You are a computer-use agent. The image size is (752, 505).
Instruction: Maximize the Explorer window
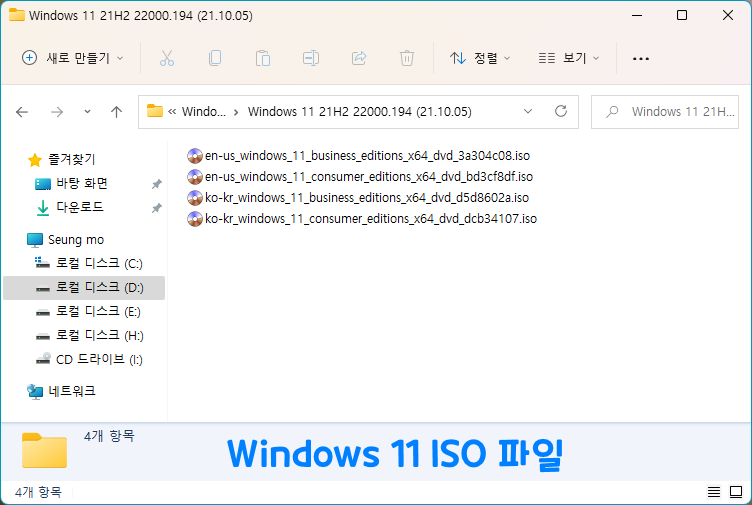coord(682,15)
